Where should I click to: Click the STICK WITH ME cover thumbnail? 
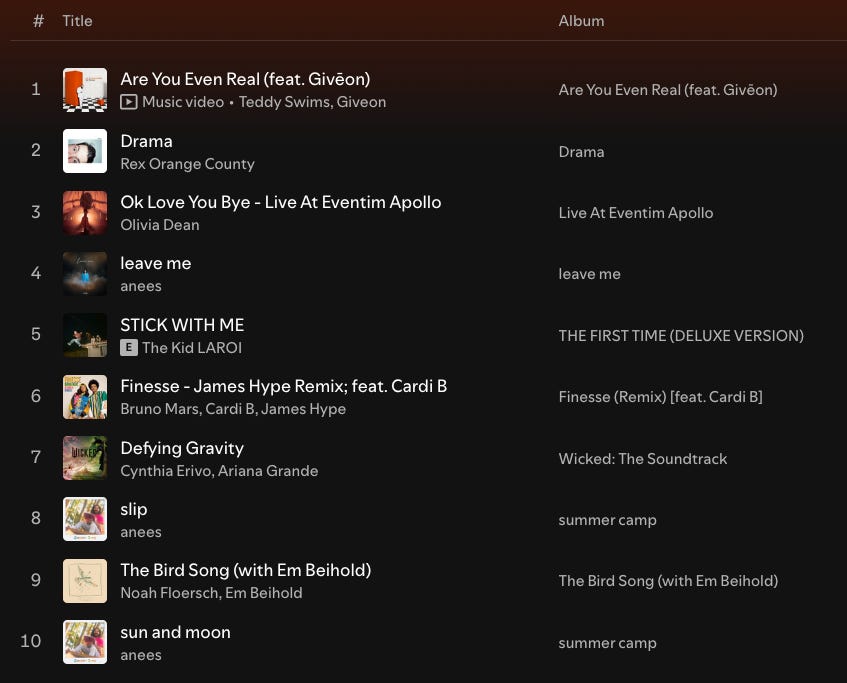point(85,335)
